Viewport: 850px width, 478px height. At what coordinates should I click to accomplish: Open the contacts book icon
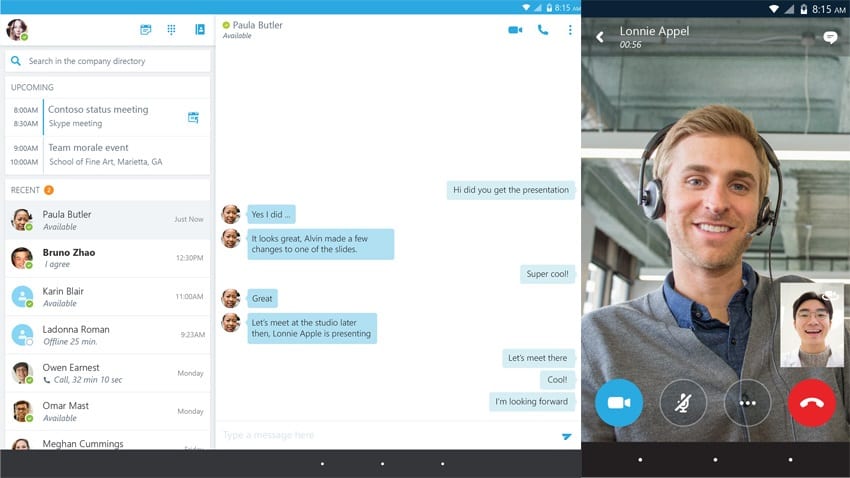tap(199, 29)
